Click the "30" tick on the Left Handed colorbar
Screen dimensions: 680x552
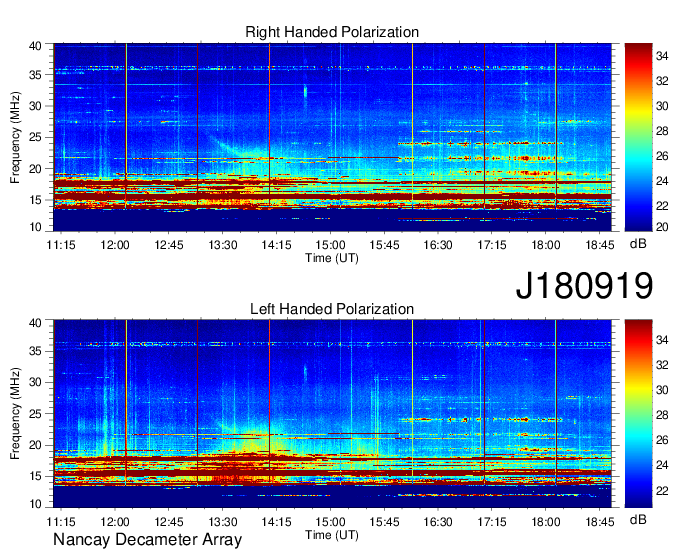click(662, 390)
